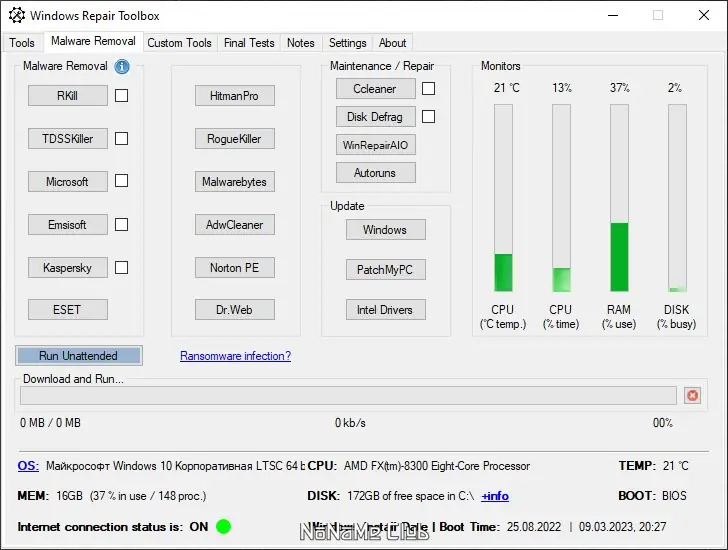Click the Windows Repair Toolbox title bar icon
Image resolution: width=728 pixels, height=550 pixels.
(x=17, y=15)
